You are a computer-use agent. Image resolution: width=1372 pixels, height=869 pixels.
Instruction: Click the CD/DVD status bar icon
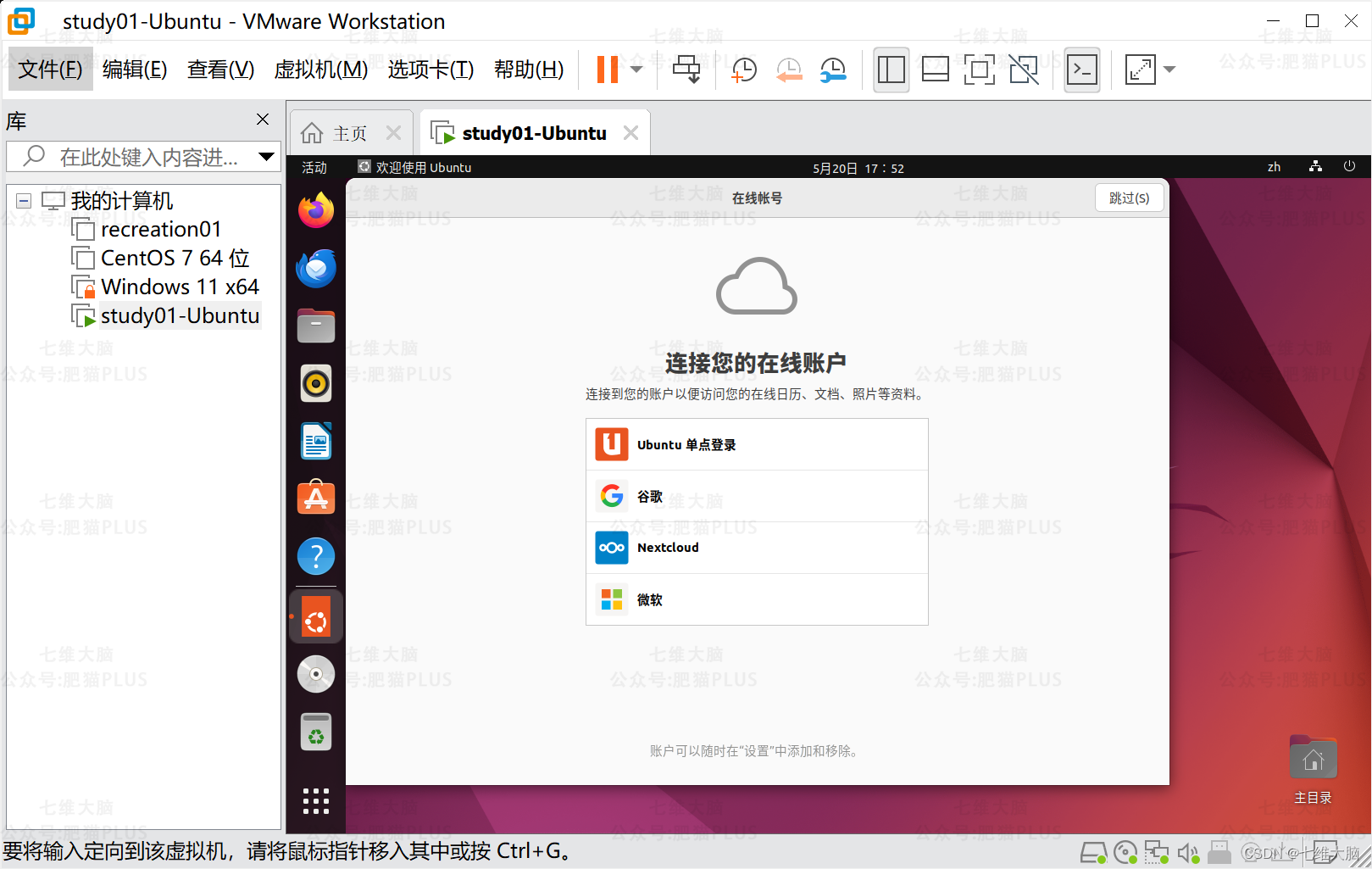click(x=1125, y=853)
